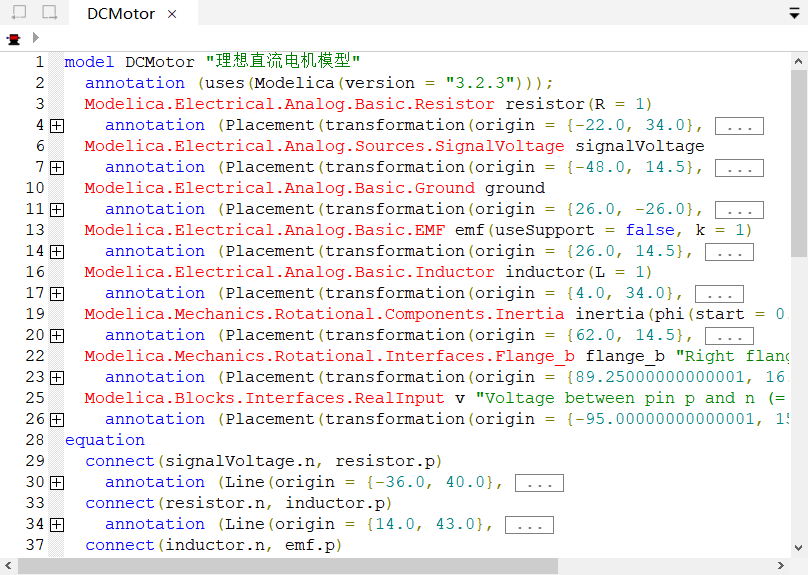Expand the folded code at line 4

57,126
